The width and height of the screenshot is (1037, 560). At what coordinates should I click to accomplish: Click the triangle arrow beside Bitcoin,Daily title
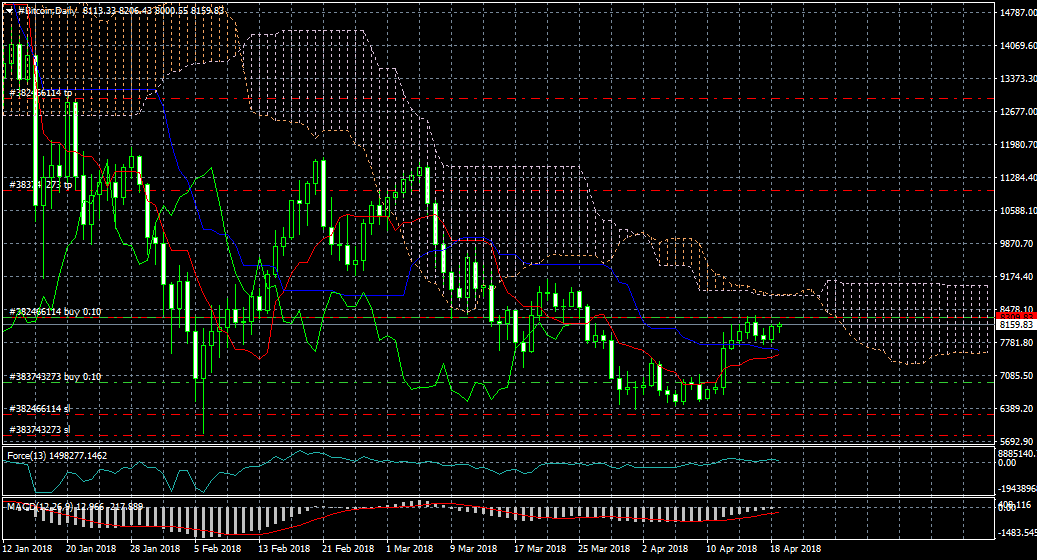click(x=9, y=10)
